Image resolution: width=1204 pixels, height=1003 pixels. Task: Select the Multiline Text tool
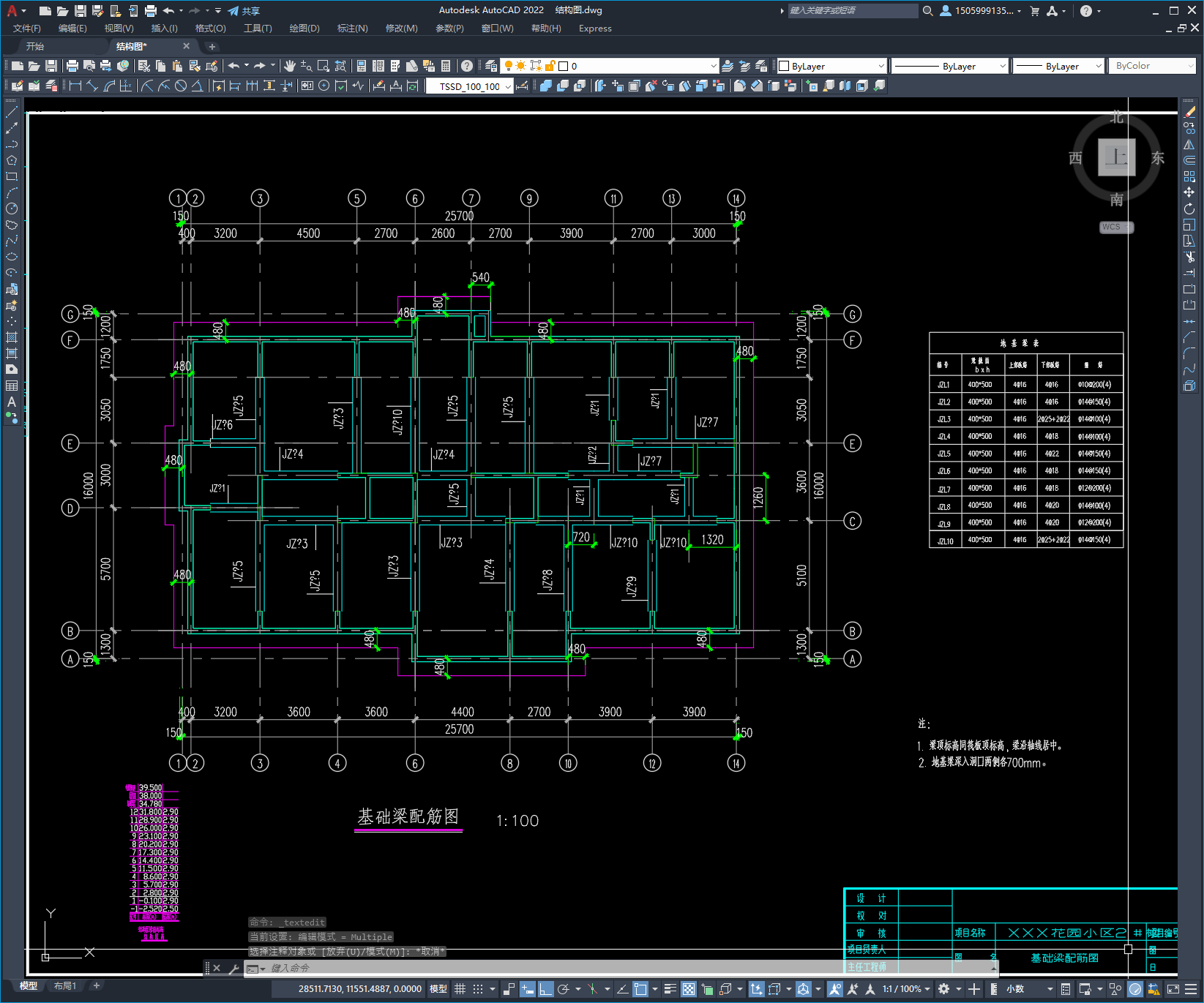(x=12, y=402)
